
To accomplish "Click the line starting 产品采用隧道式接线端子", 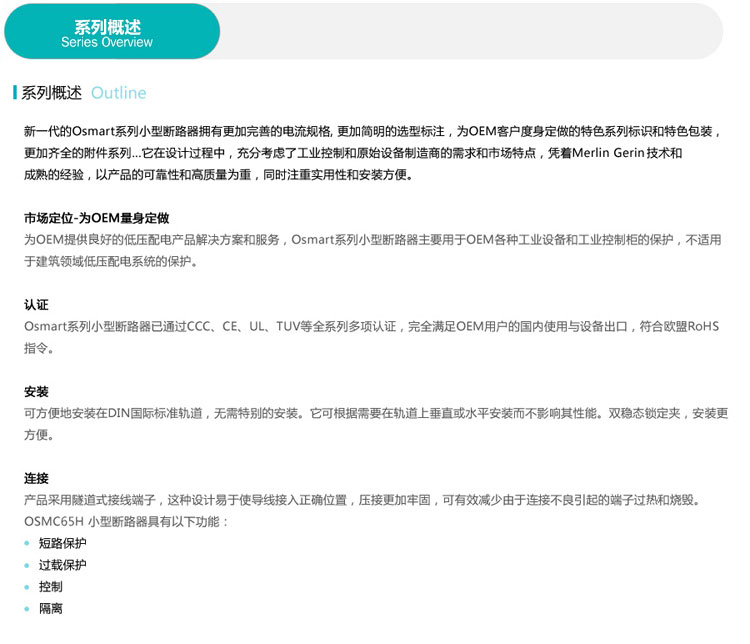I will [x=364, y=500].
